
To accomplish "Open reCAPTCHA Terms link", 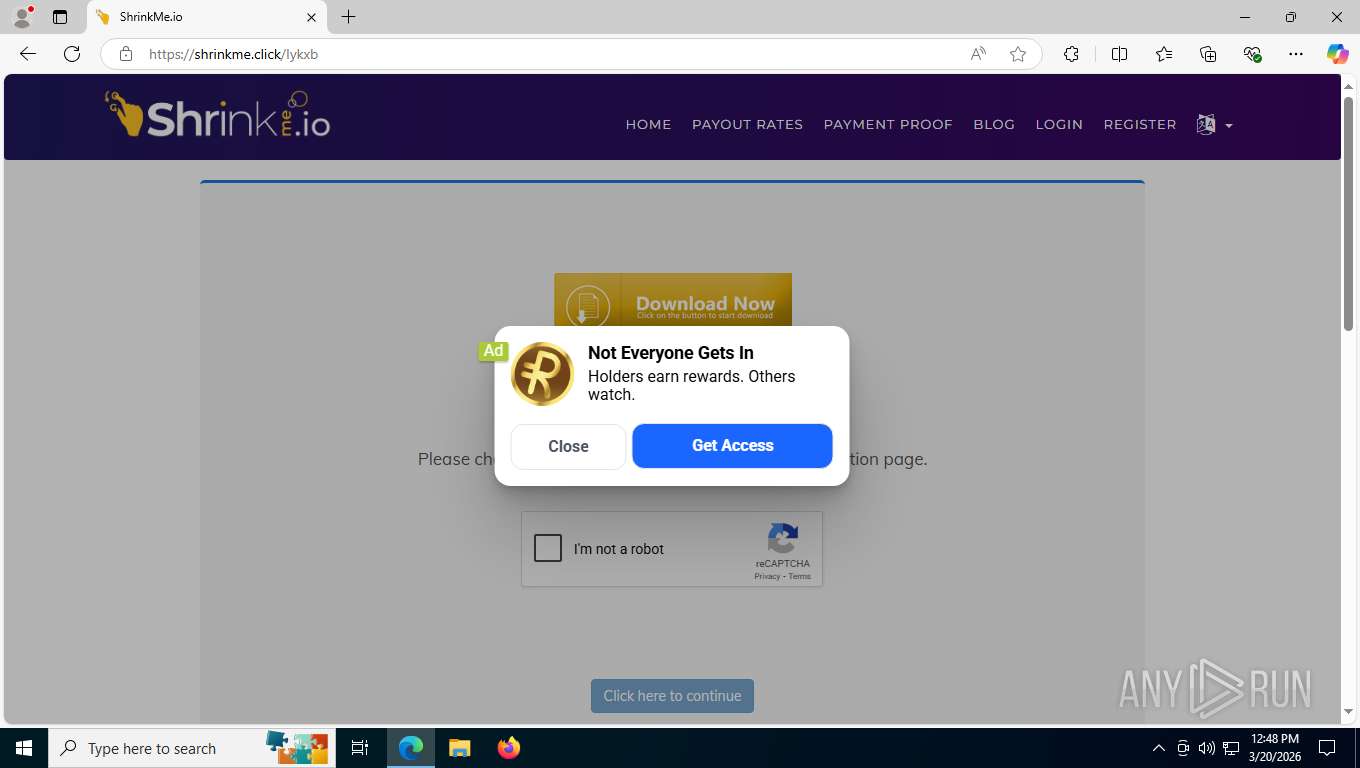I will pos(799,576).
